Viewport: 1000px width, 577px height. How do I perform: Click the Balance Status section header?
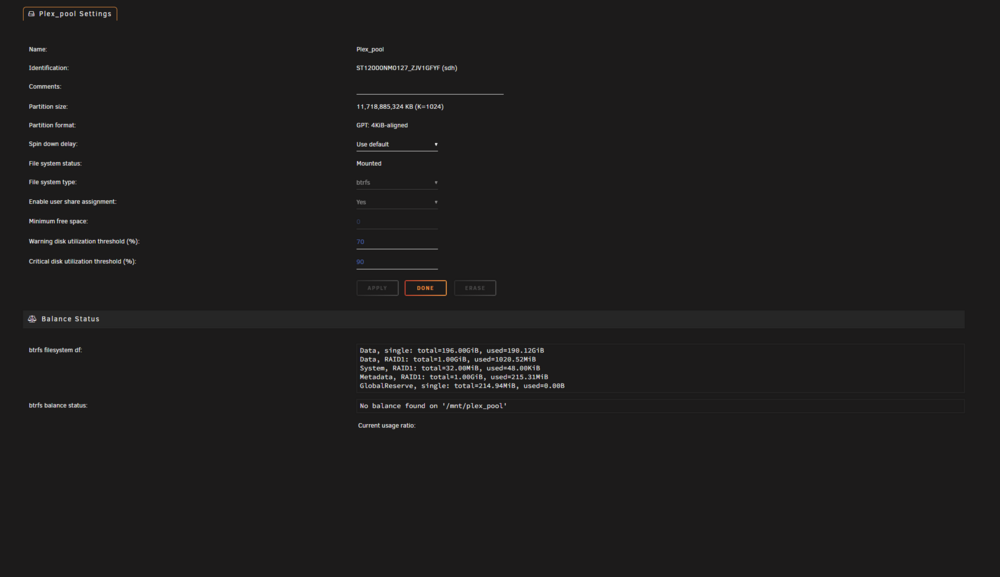(x=494, y=319)
